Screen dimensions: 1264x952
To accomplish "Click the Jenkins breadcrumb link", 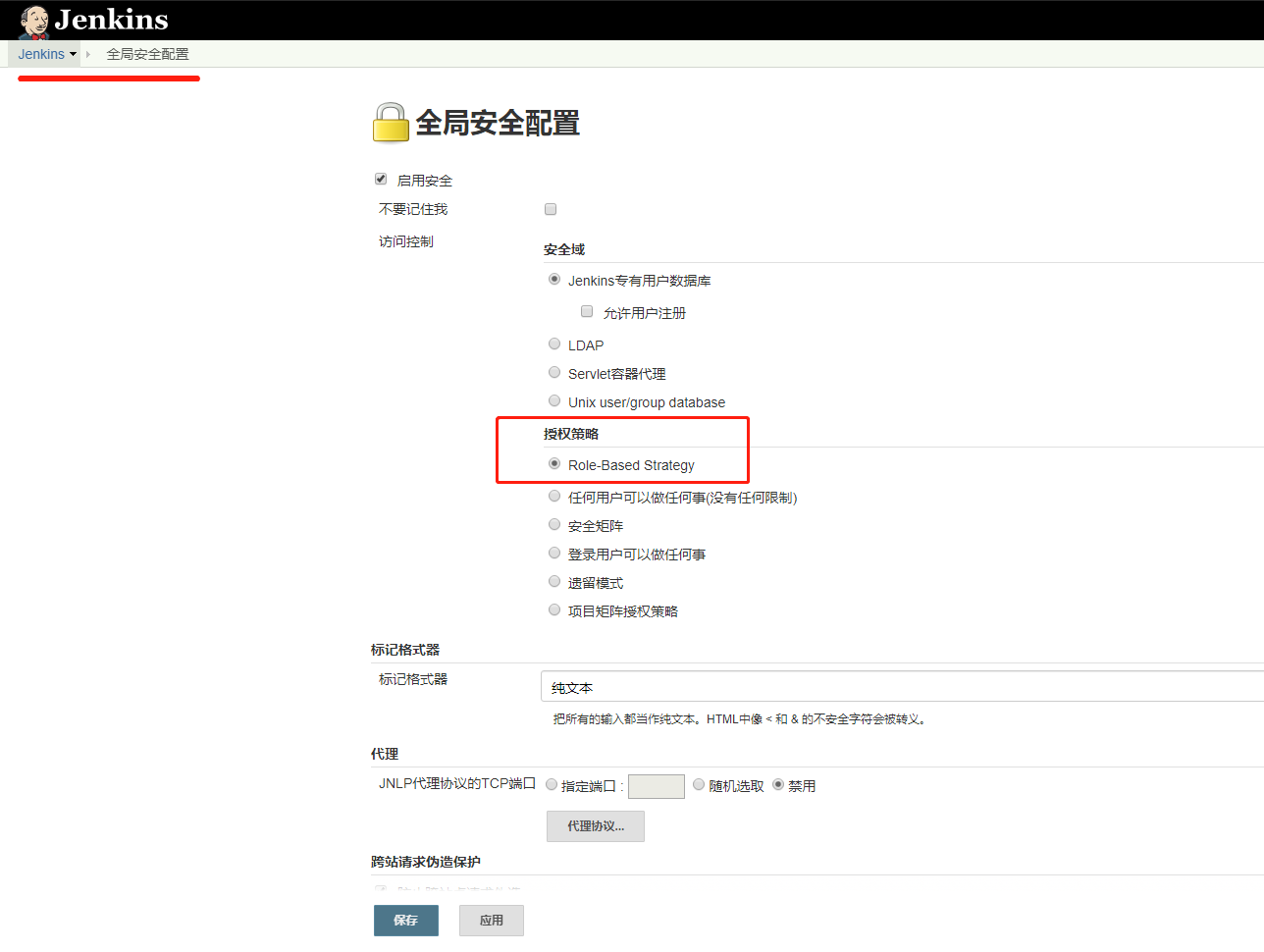I will (41, 54).
